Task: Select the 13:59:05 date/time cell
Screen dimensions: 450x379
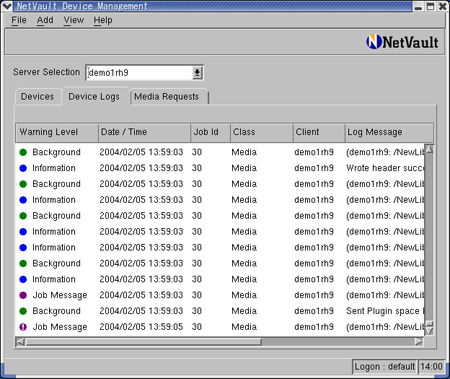Action: 141,327
